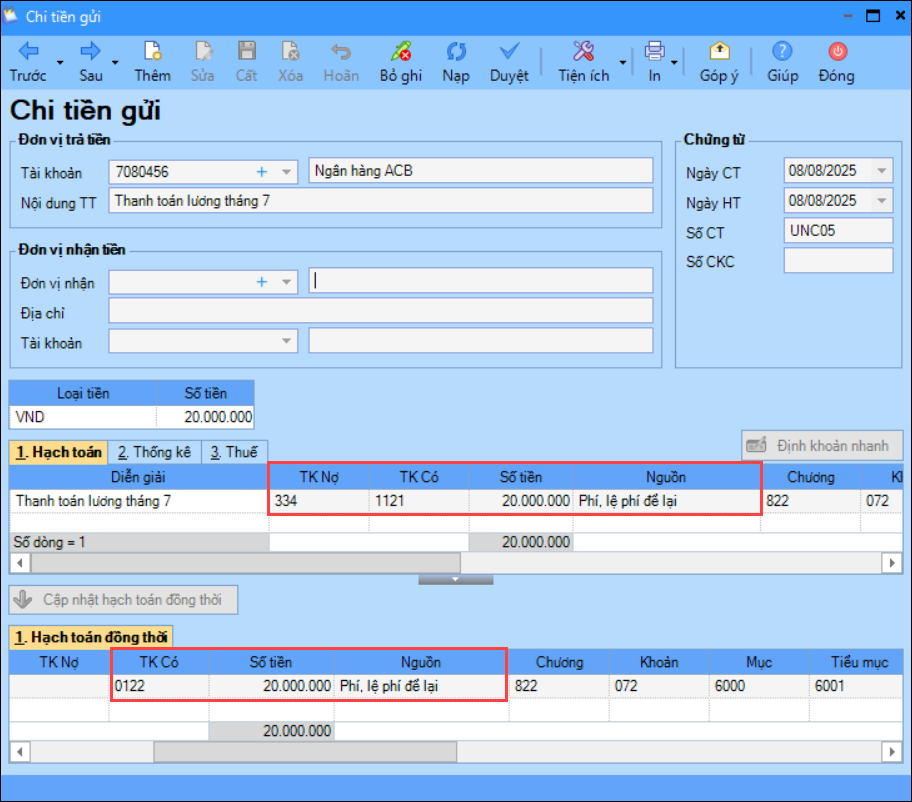The height and width of the screenshot is (802, 912).
Task: Open the payer Tài khoản 7080456 dropdown
Action: click(x=286, y=172)
